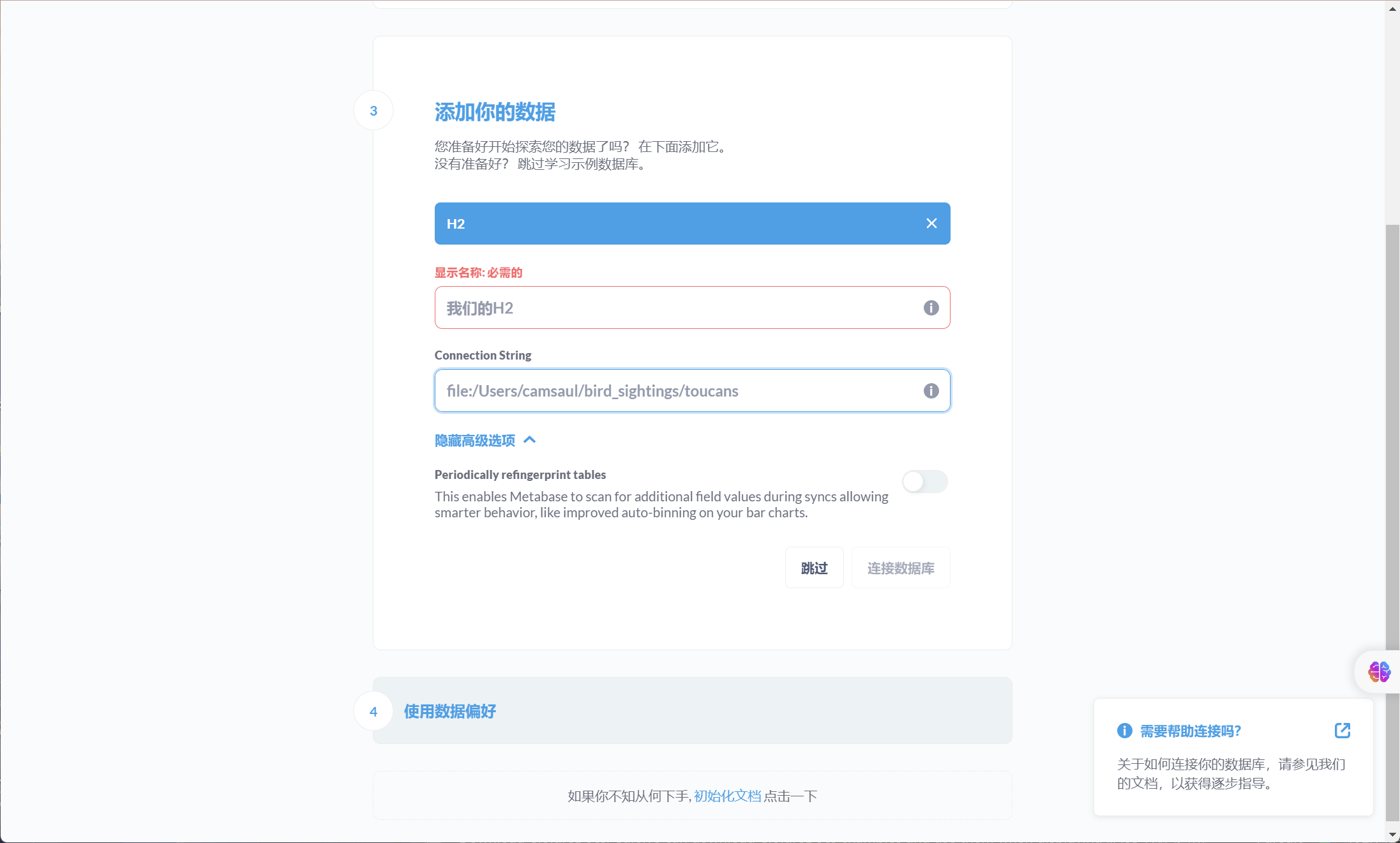The width and height of the screenshot is (1400, 843).
Task: Click the chevron up arrow icon
Action: click(529, 440)
